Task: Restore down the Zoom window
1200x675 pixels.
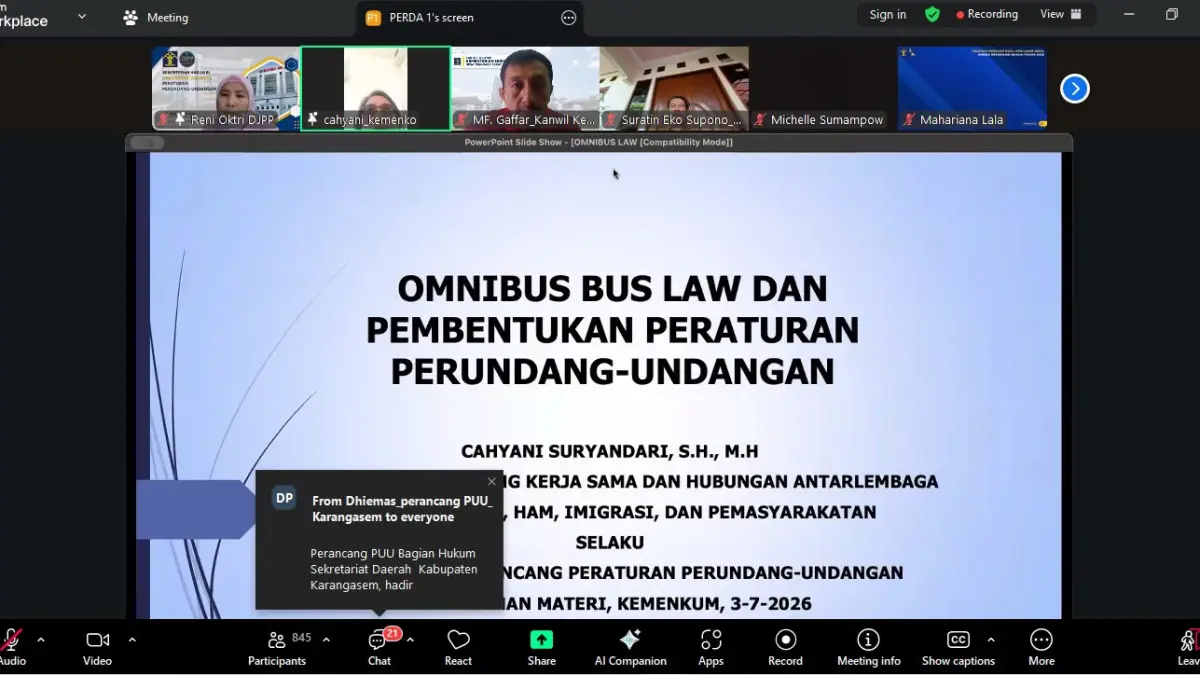Action: pyautogui.click(x=1172, y=15)
